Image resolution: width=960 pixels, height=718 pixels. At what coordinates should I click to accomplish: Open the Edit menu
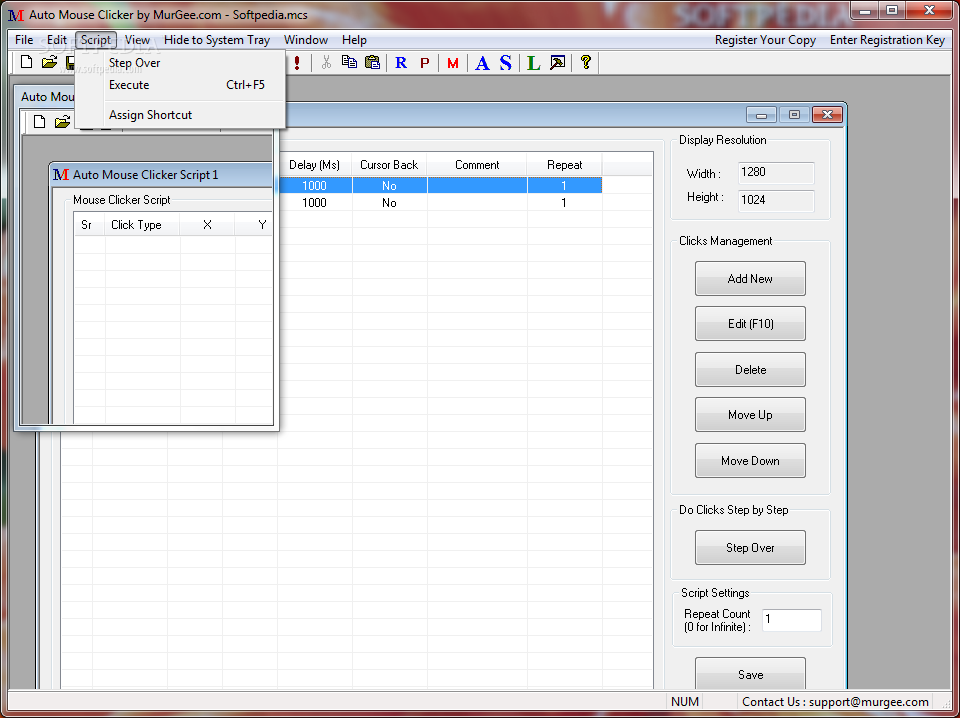click(x=57, y=40)
